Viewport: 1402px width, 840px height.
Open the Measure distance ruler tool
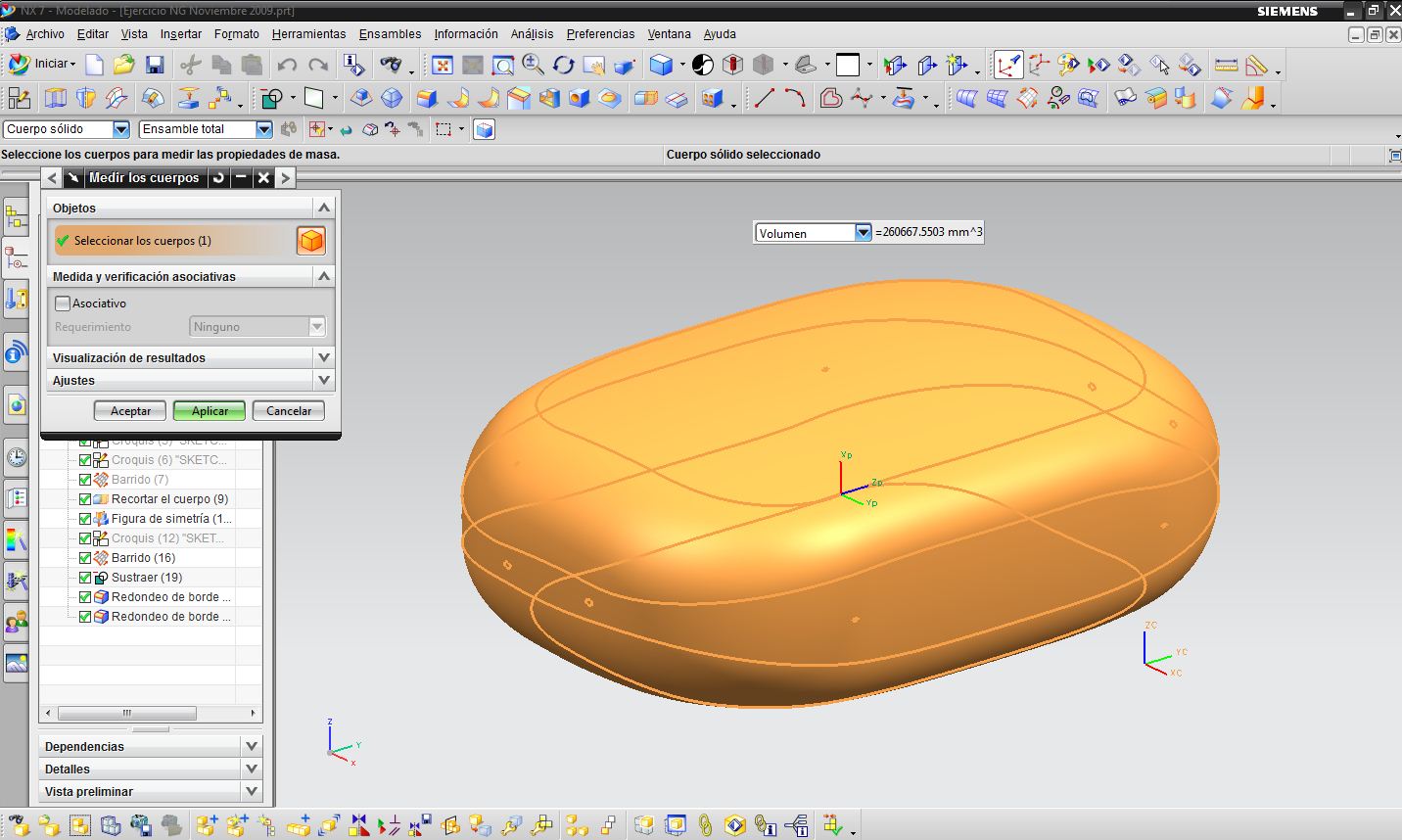pyautogui.click(x=1226, y=65)
